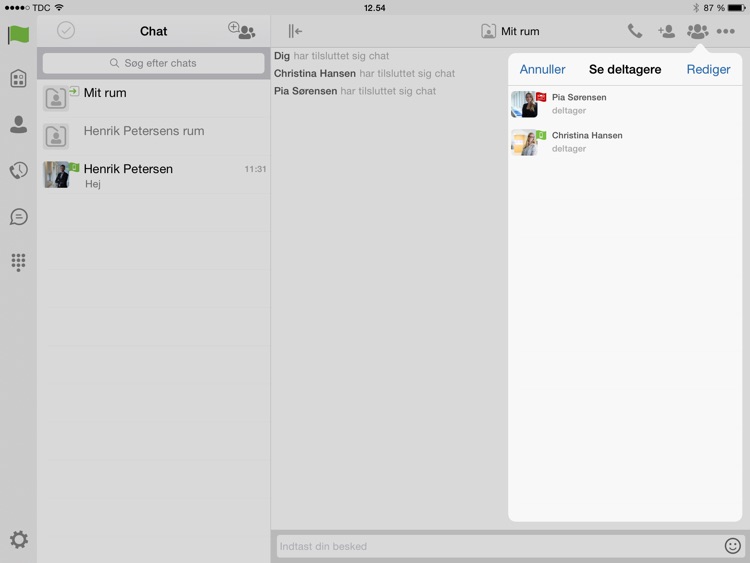This screenshot has height=563, width=750.
Task: Open emoji smiley picker
Action: (732, 546)
